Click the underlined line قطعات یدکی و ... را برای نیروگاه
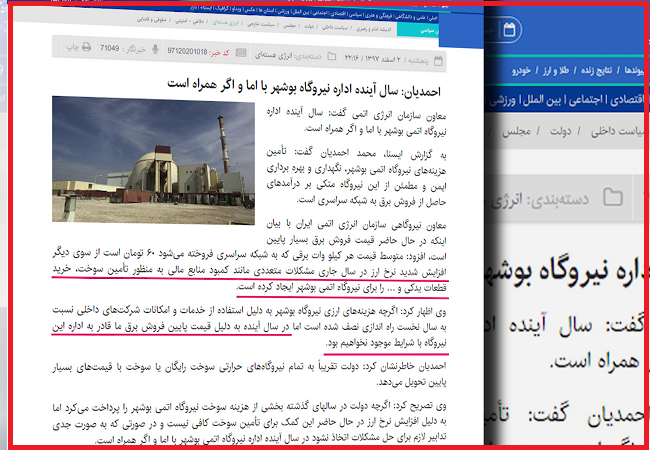 [342, 288]
